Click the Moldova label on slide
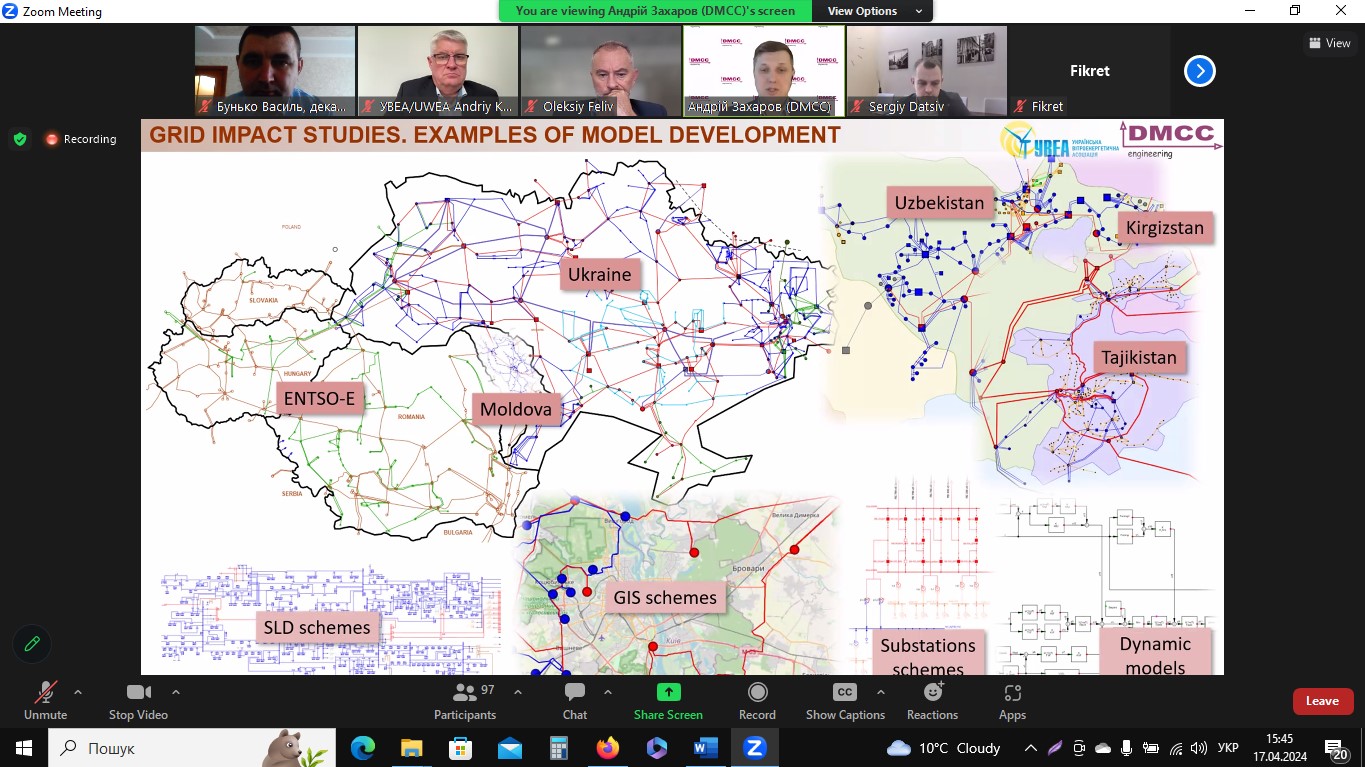The width and height of the screenshot is (1365, 767). (x=516, y=409)
